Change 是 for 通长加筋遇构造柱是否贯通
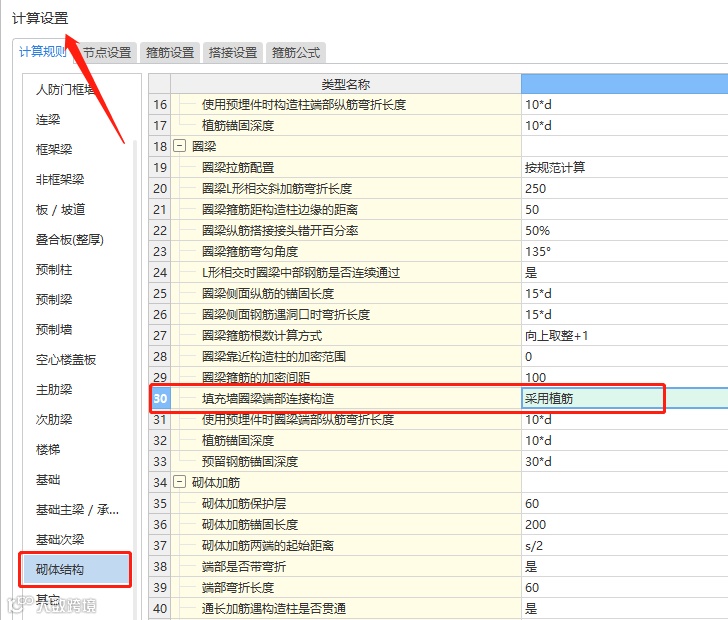Screen dimensions: 728x620 (x=624, y=608)
